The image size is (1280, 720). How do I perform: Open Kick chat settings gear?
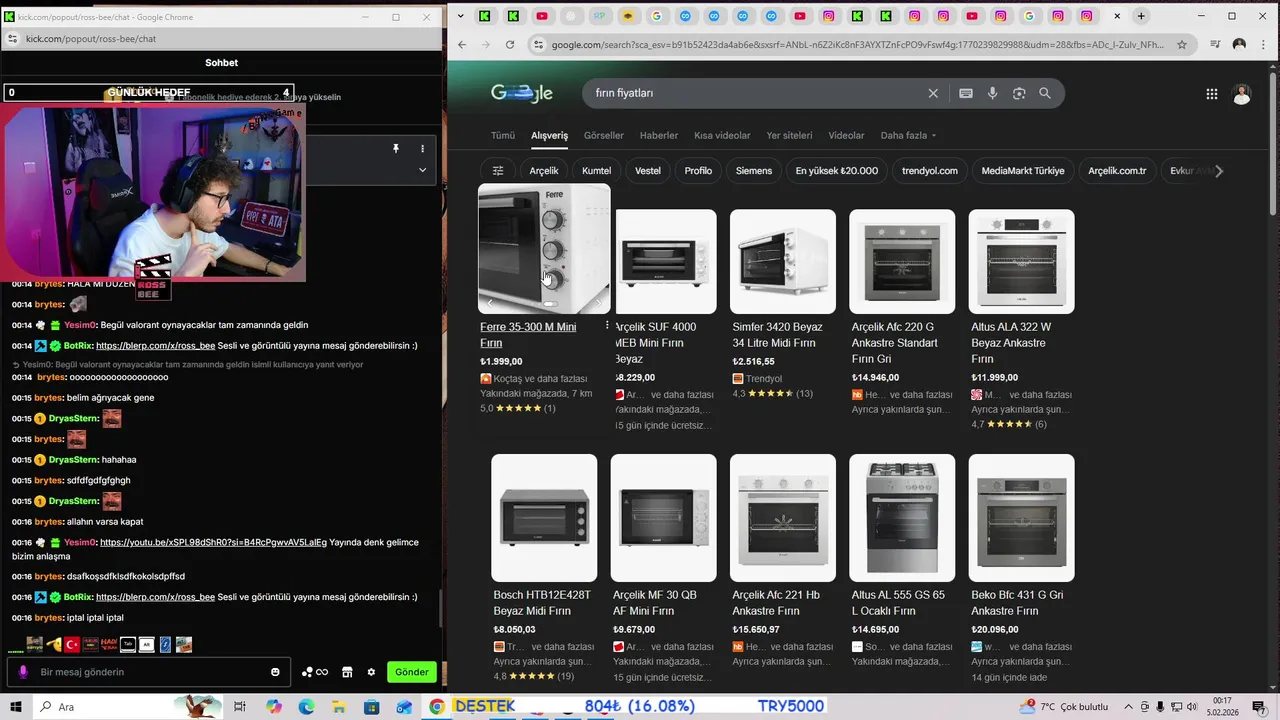(x=371, y=672)
